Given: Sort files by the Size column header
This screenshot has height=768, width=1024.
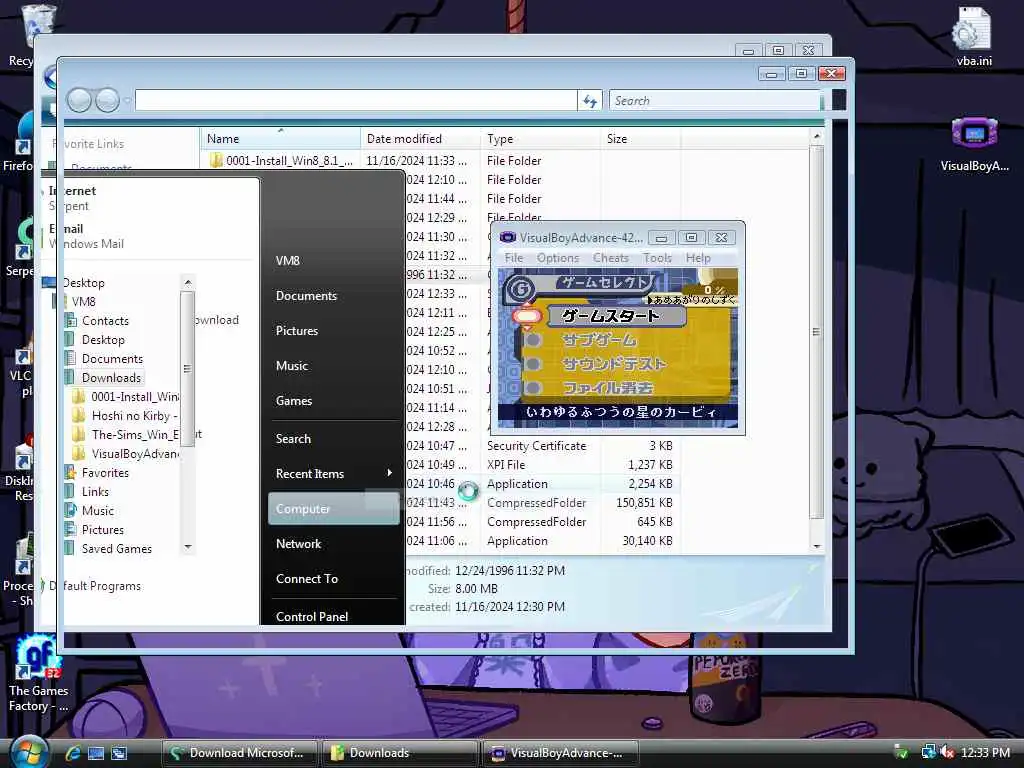Looking at the screenshot, I should 640,138.
